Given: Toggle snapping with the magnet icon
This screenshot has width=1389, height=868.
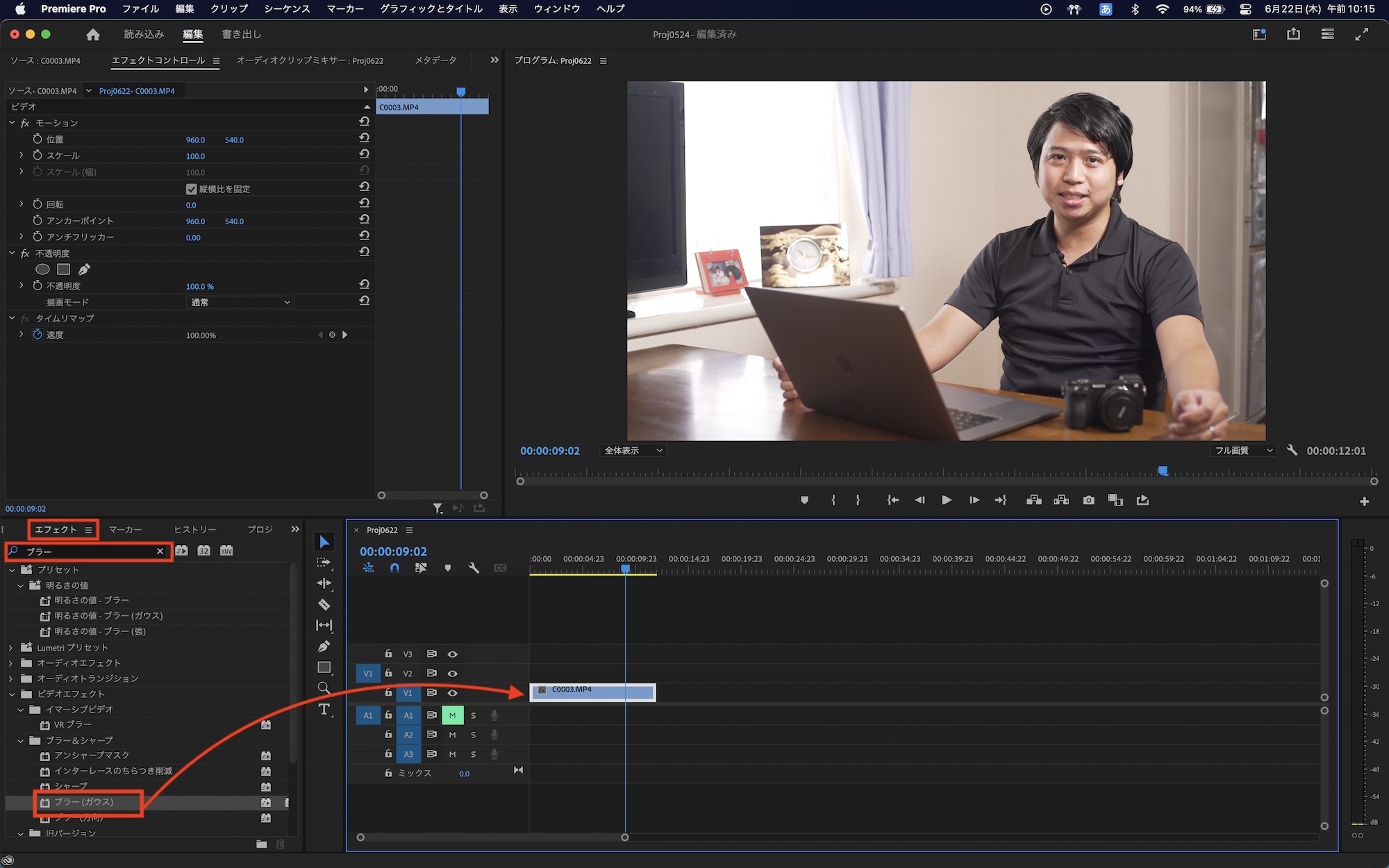Looking at the screenshot, I should [394, 567].
